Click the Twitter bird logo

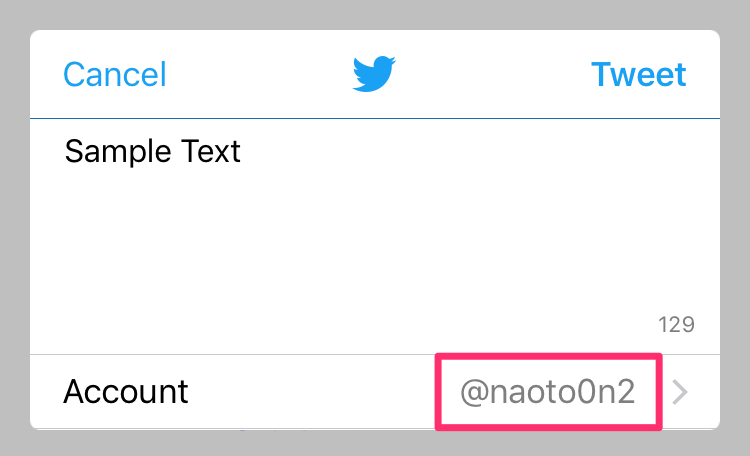374,74
